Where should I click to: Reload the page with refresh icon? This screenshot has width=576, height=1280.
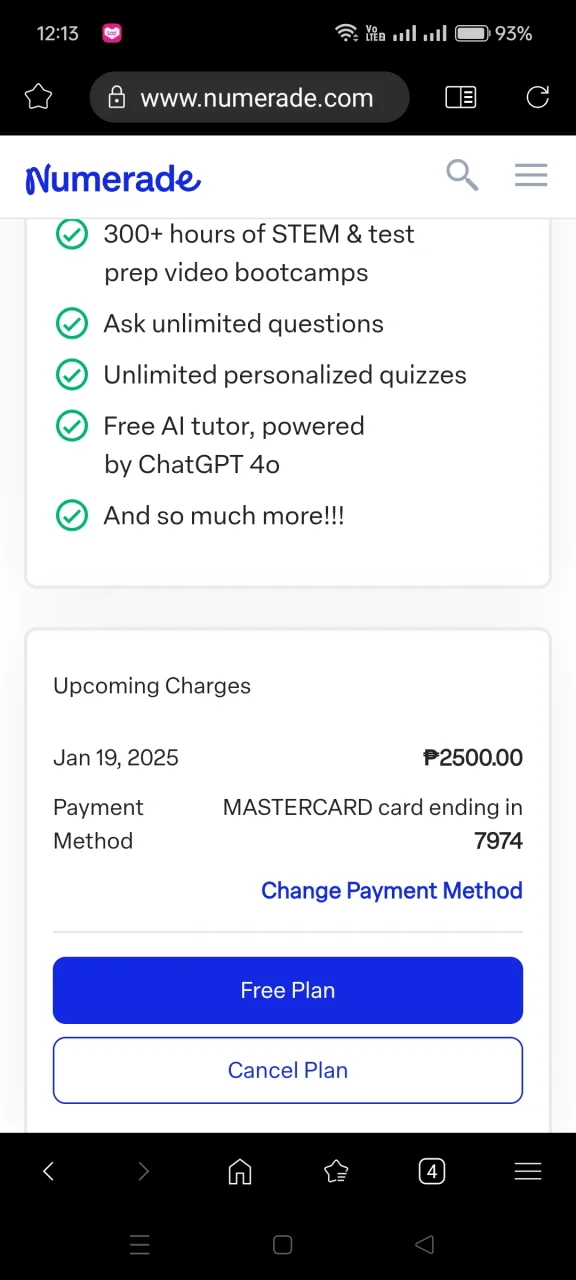pos(538,97)
